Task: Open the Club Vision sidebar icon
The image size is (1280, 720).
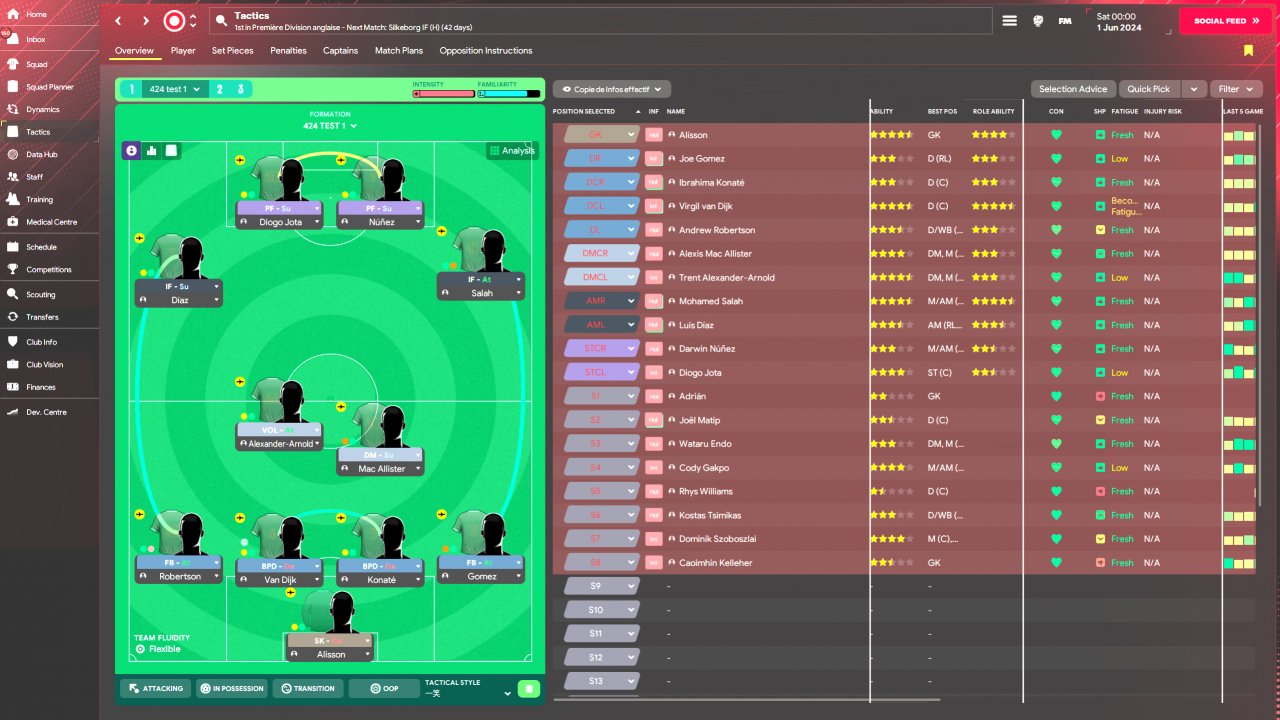Action: tap(13, 365)
